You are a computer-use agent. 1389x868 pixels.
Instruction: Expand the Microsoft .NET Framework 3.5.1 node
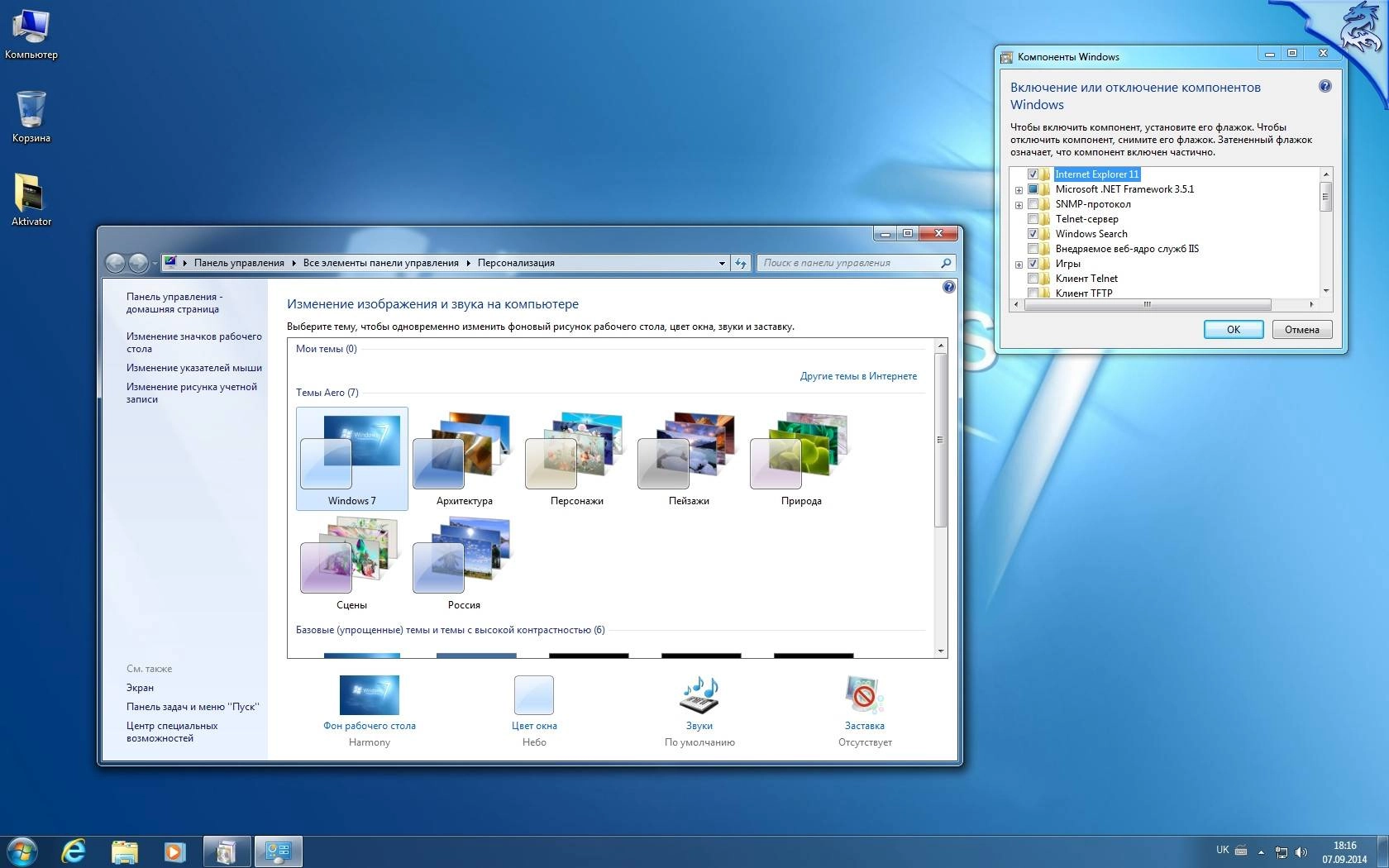(1019, 190)
